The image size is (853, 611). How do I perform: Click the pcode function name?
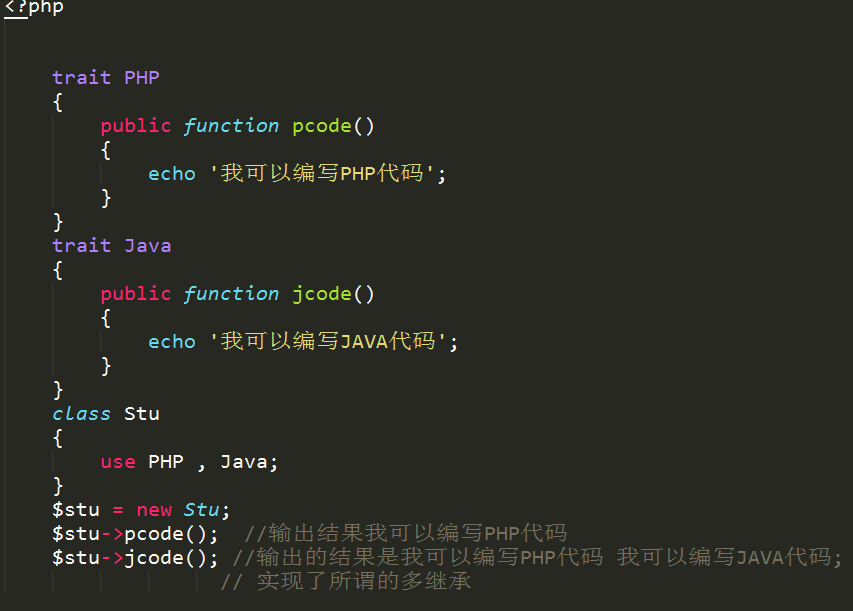322,126
